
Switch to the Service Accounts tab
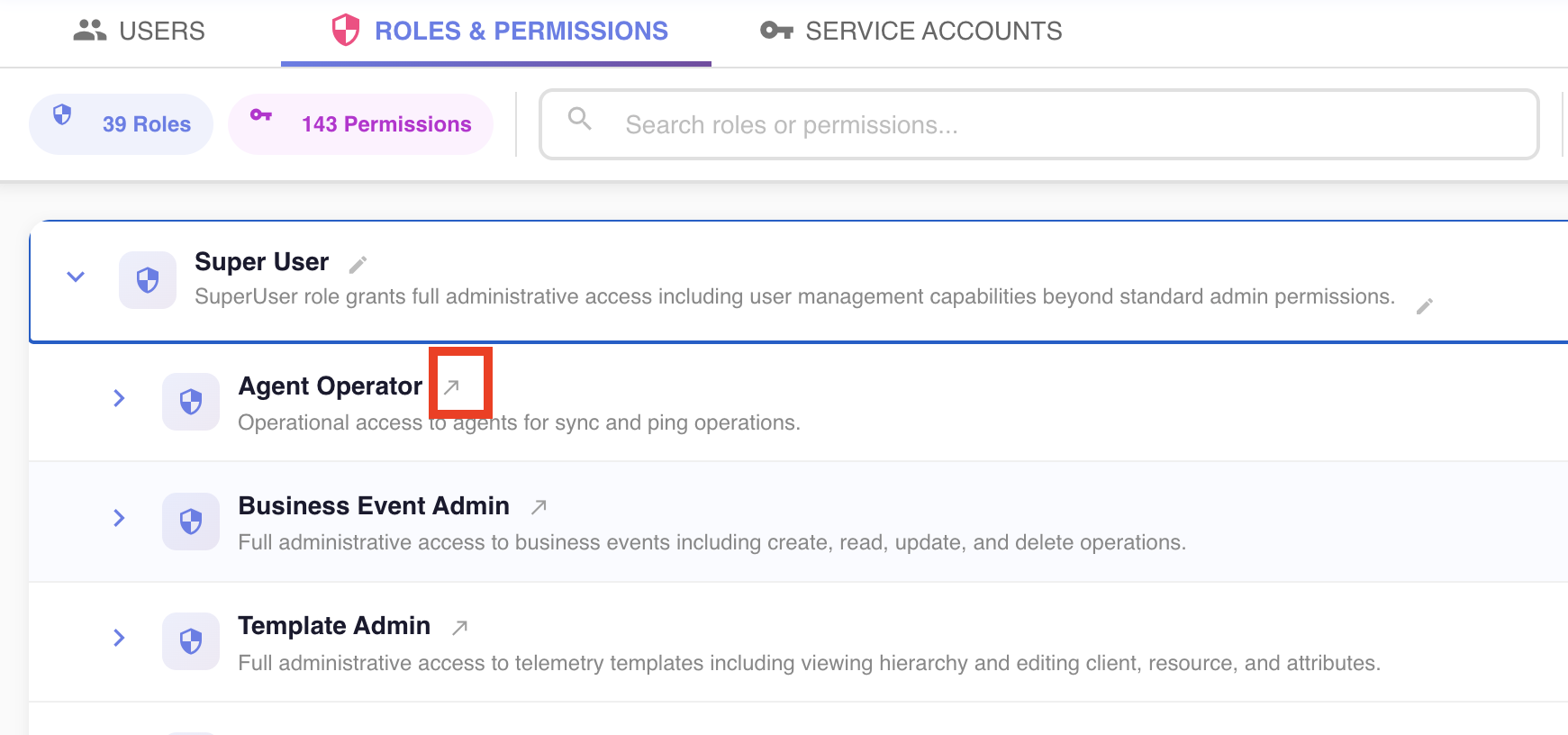pyautogui.click(x=911, y=32)
